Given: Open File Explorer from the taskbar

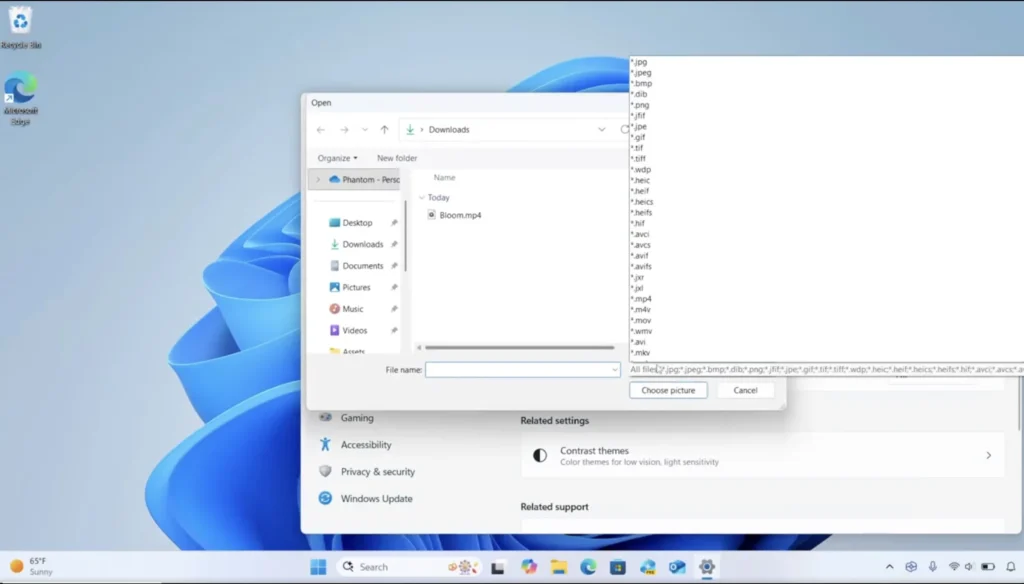Looking at the screenshot, I should 559,567.
